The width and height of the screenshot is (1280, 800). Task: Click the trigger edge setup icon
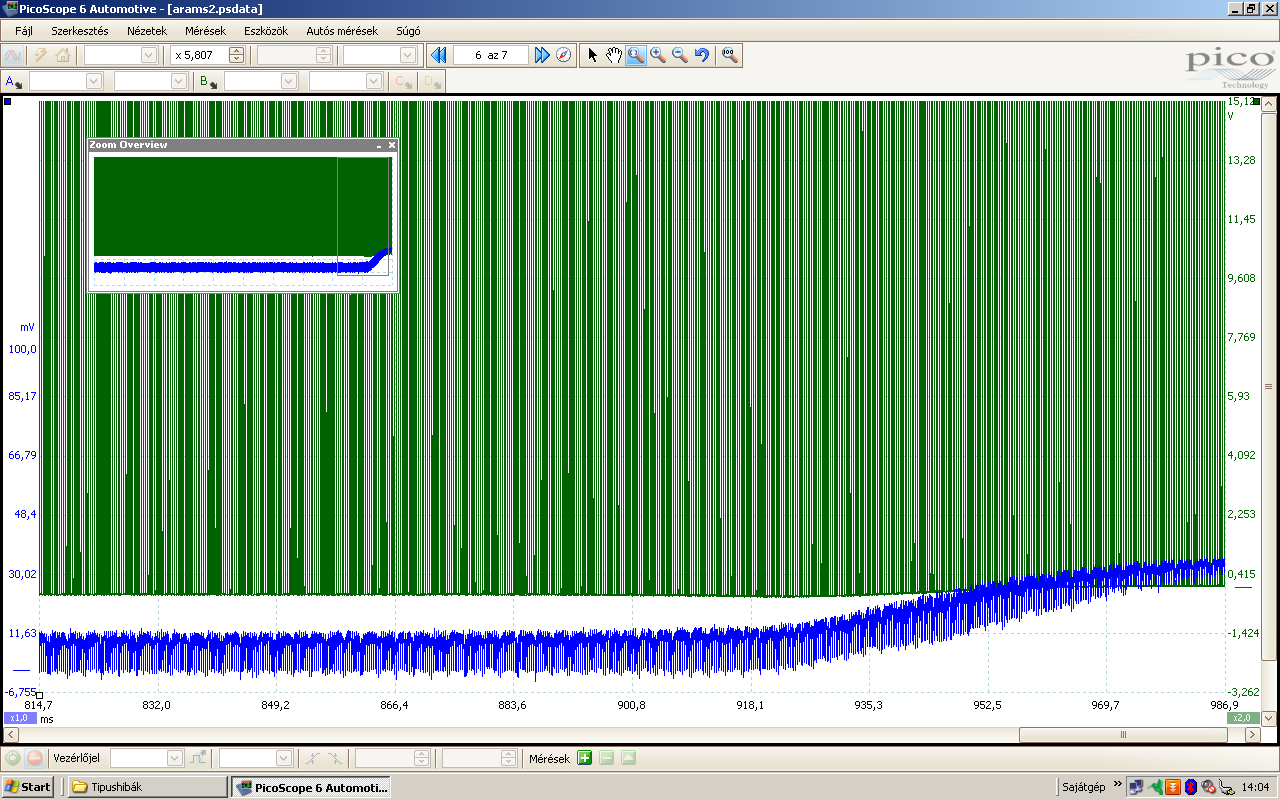198,759
